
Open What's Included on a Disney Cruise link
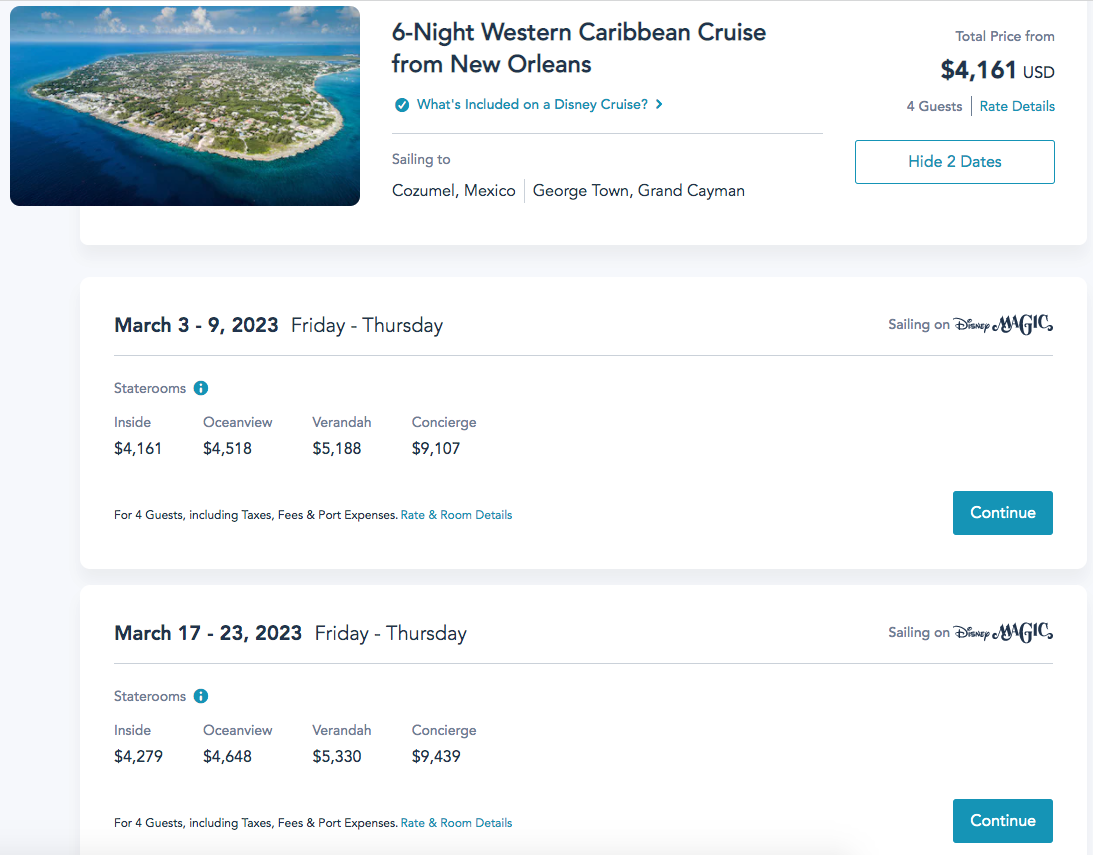pos(532,104)
